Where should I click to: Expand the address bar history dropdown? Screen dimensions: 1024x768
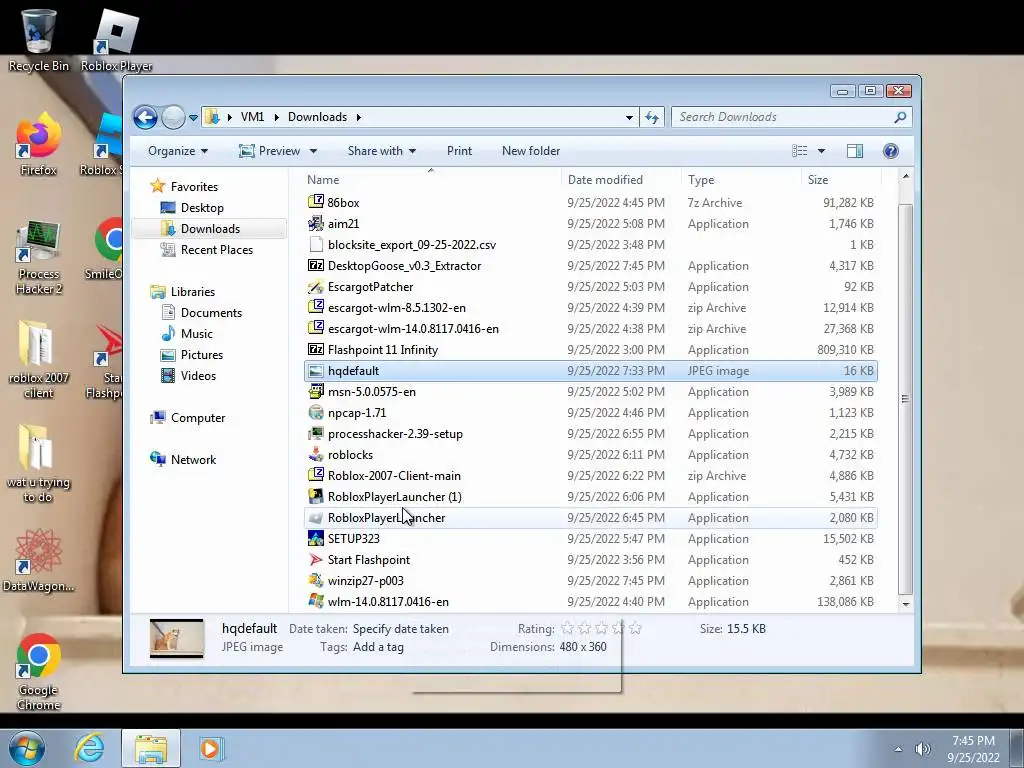click(629, 118)
